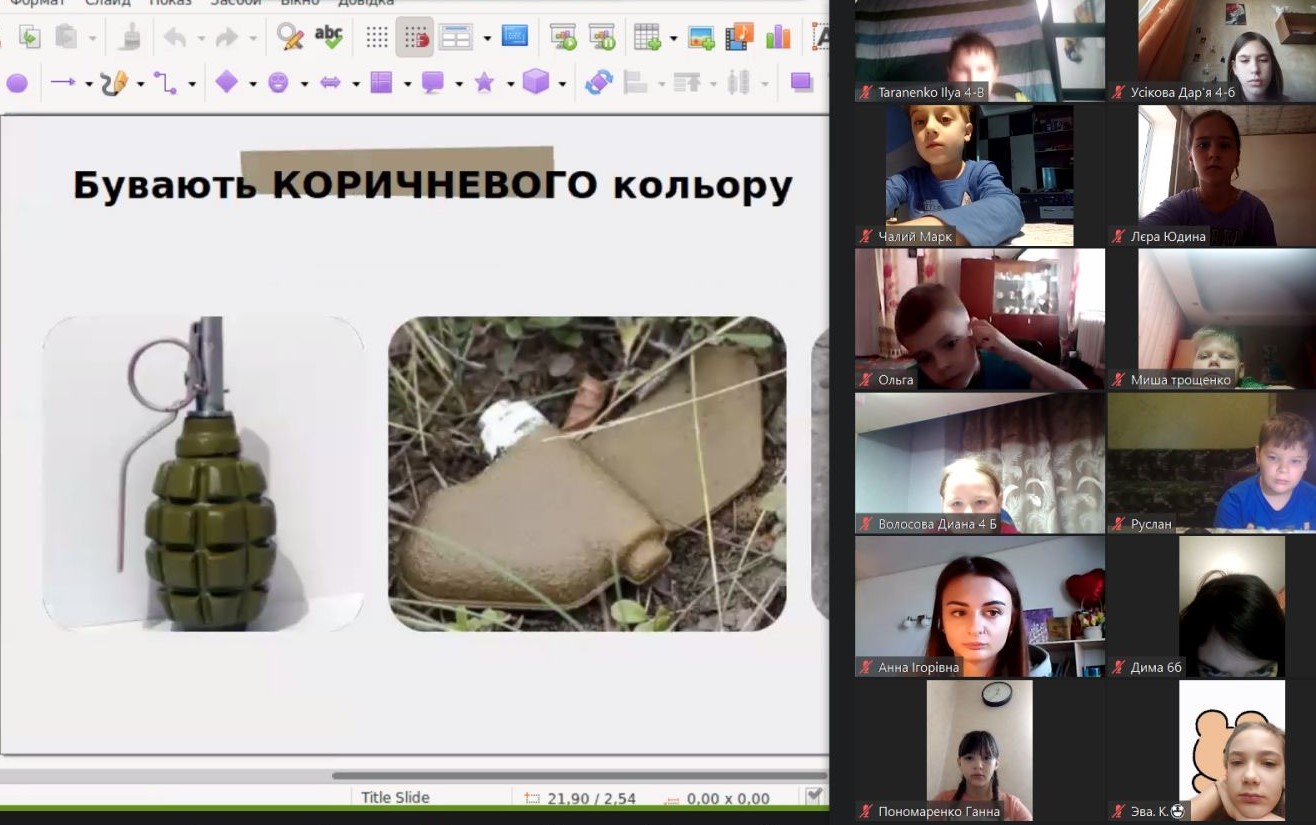The height and width of the screenshot is (825, 1316).
Task: Open the Засоби menu
Action: (x=235, y=3)
